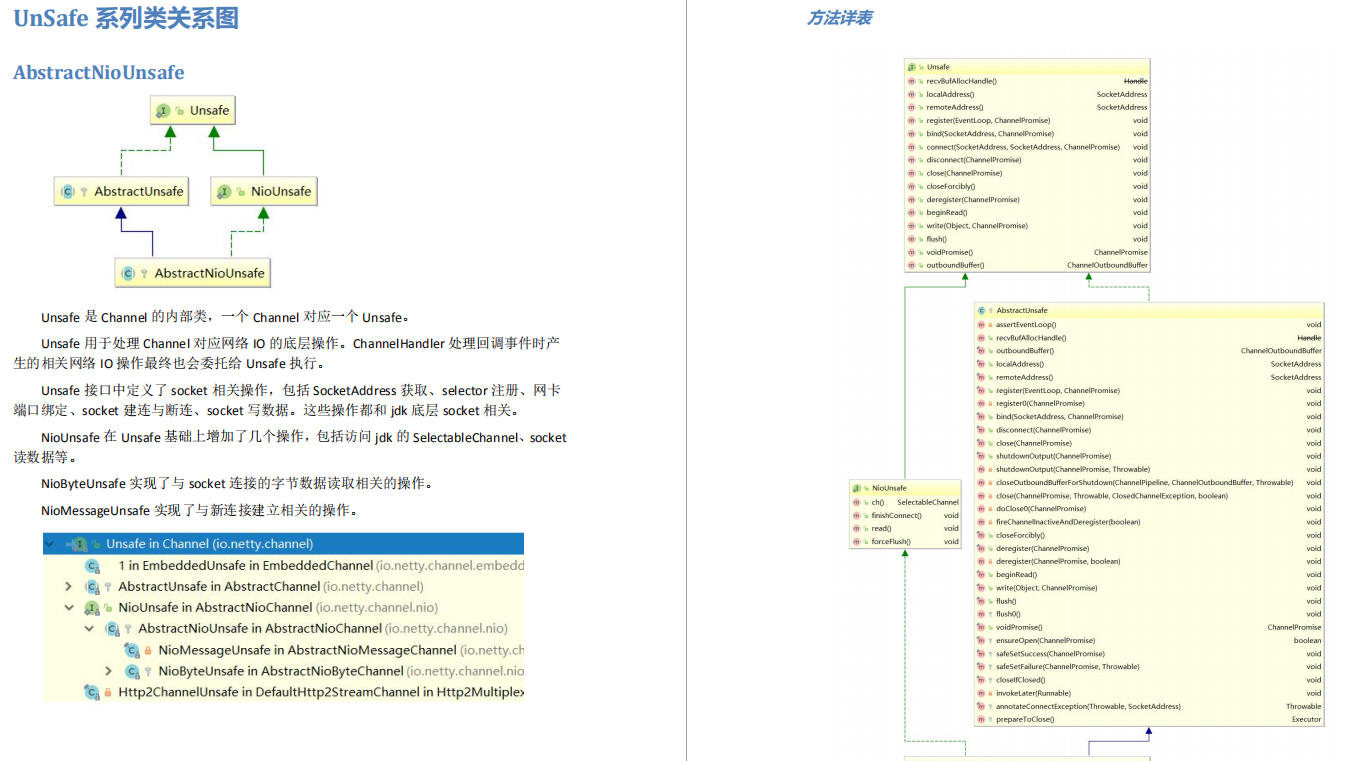The width and height of the screenshot is (1357, 761).
Task: Click localAddress() in the Unsafe method box
Action: click(x=950, y=94)
